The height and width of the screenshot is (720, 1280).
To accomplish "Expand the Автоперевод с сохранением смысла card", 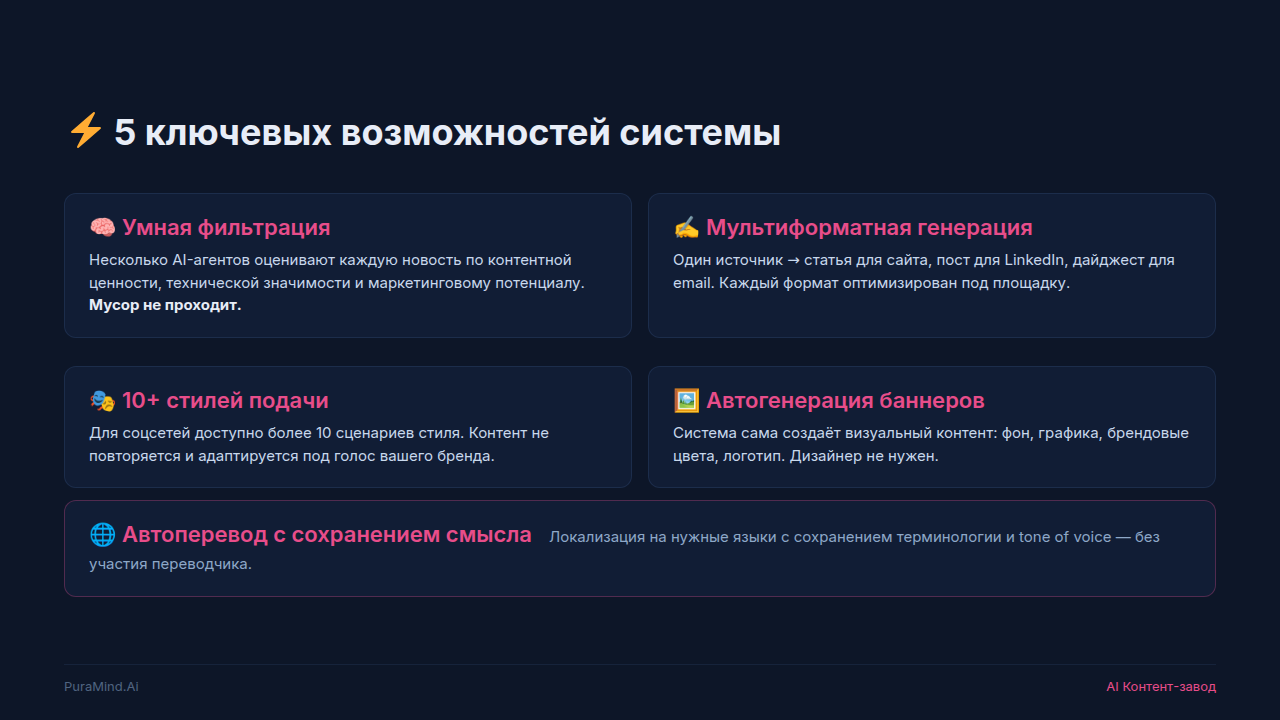I will tap(640, 548).
